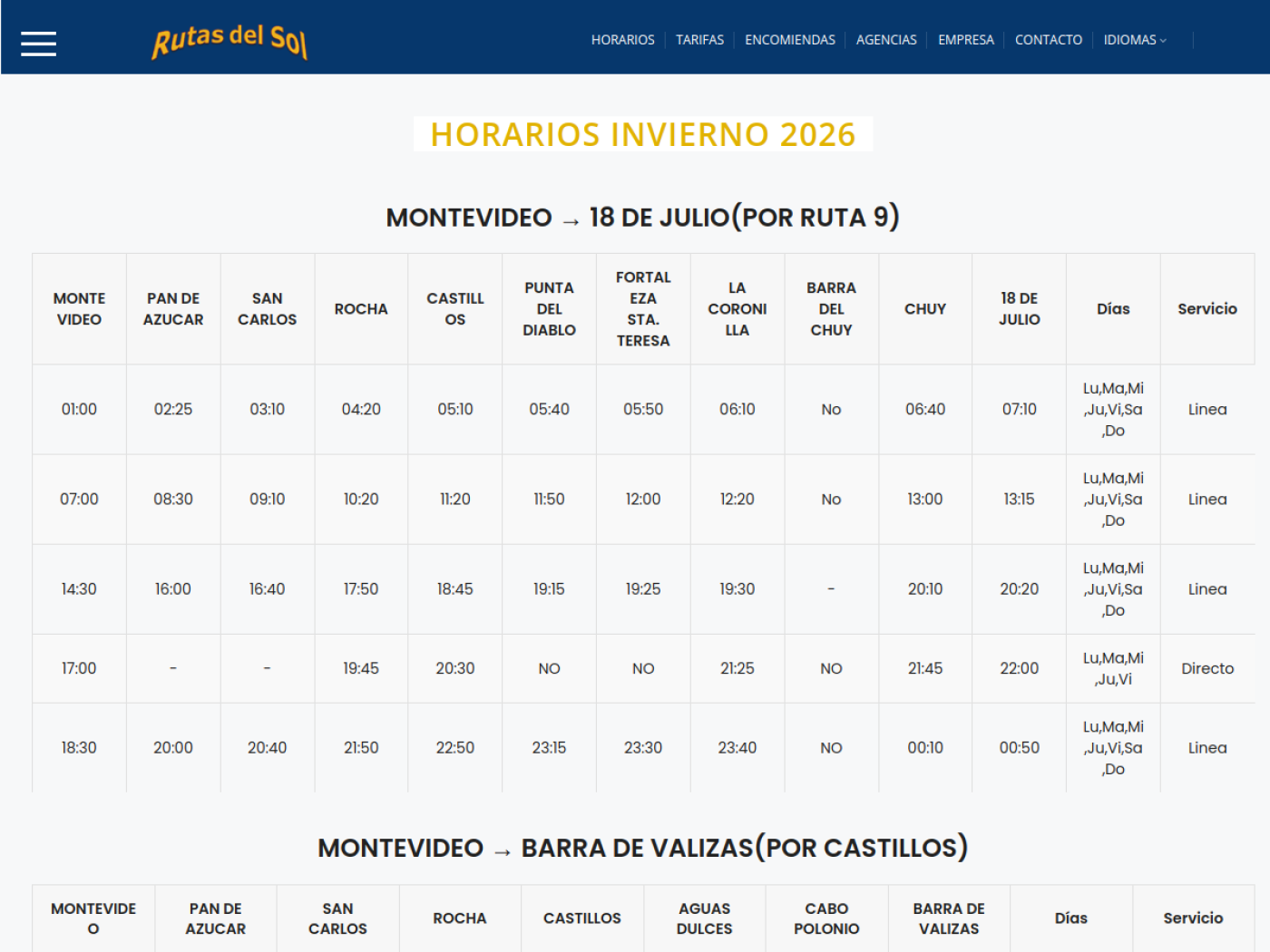Go to the TARIFAS page
The image size is (1270, 952).
coord(699,40)
